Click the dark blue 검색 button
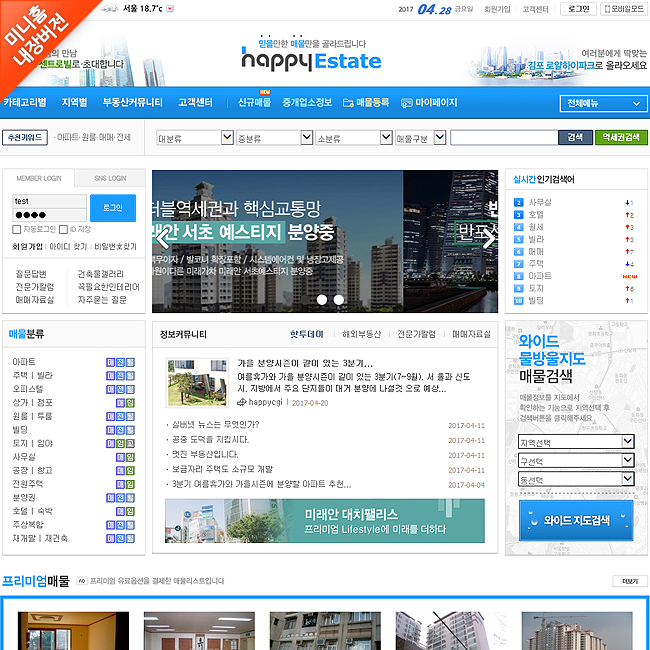 click(575, 137)
